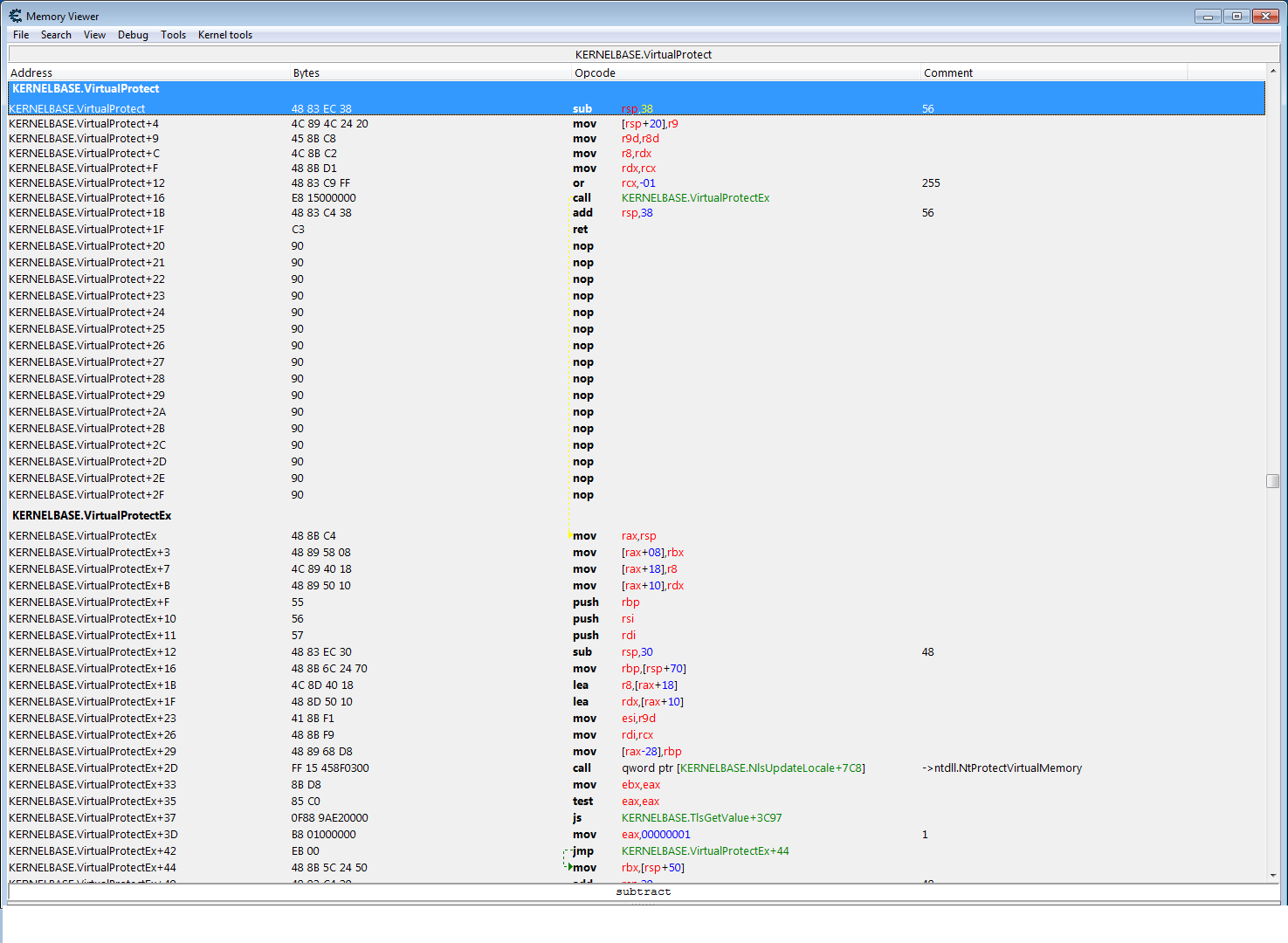Open the Kernel tools menu
The height and width of the screenshot is (943, 1288).
click(x=225, y=35)
